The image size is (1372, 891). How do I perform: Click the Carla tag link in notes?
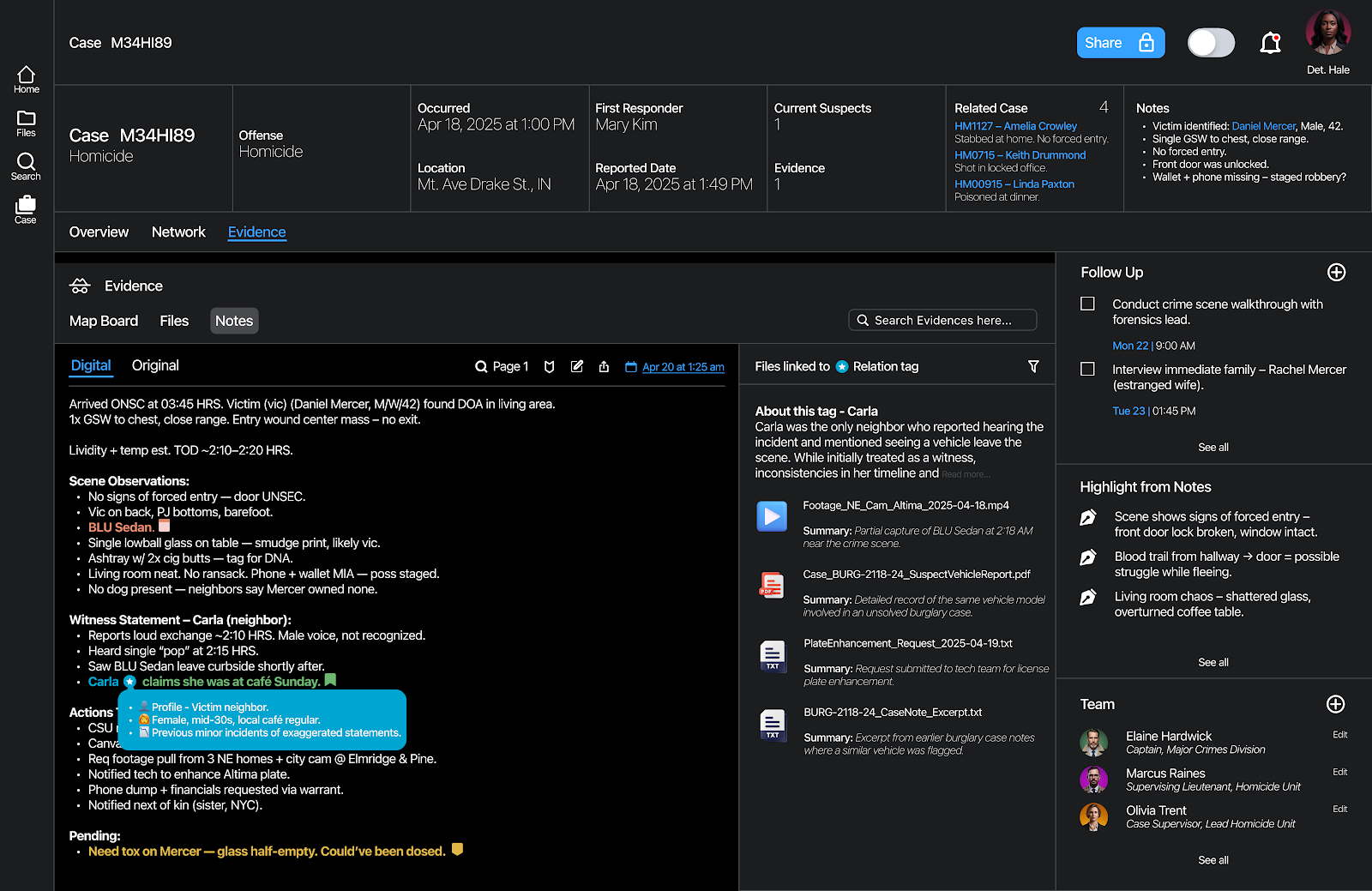103,682
